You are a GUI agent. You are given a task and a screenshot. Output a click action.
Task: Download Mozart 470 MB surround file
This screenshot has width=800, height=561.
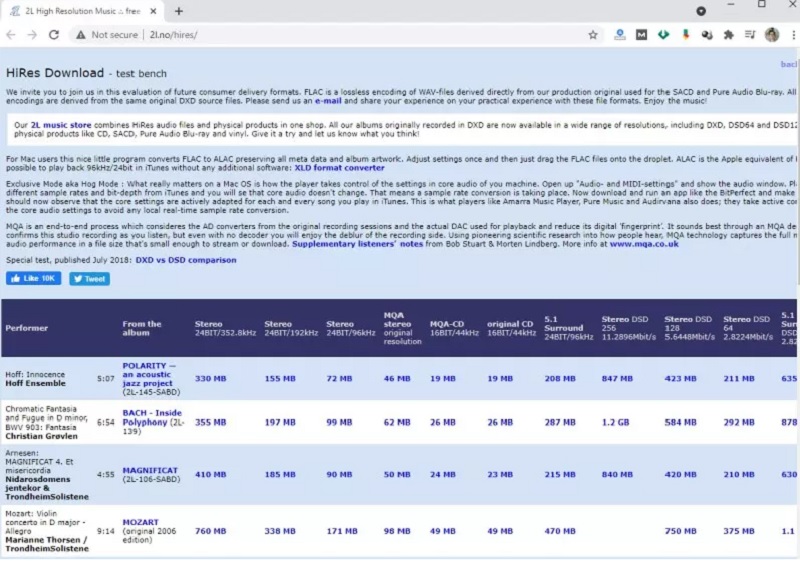click(x=560, y=531)
